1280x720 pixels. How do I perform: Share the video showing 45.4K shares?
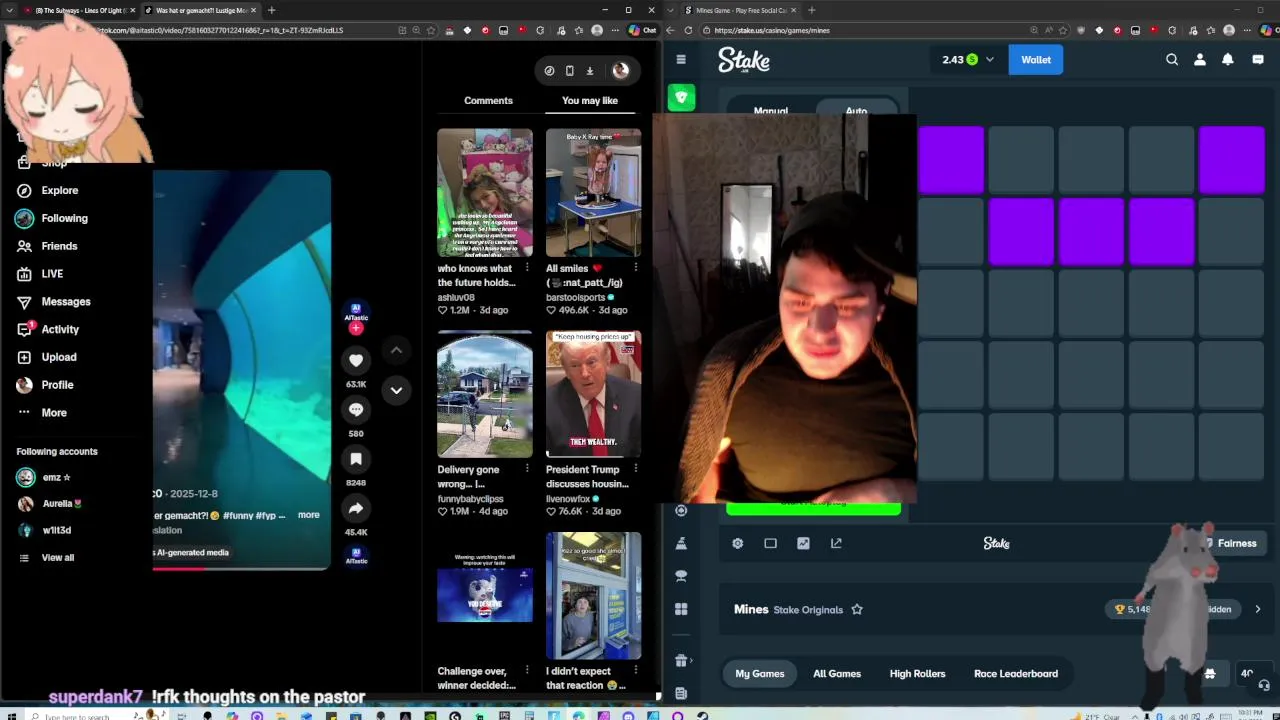pyautogui.click(x=356, y=508)
